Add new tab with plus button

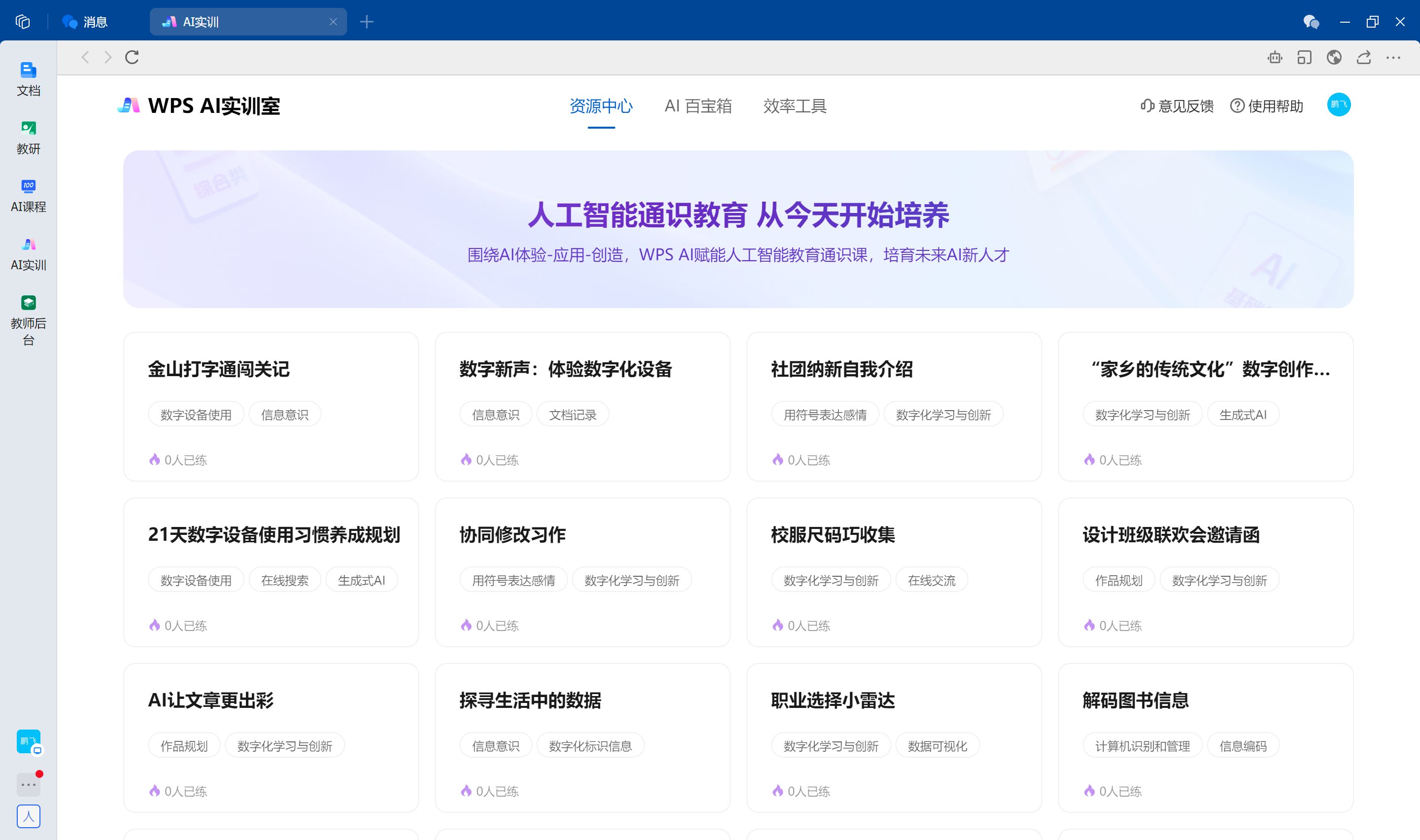click(367, 22)
